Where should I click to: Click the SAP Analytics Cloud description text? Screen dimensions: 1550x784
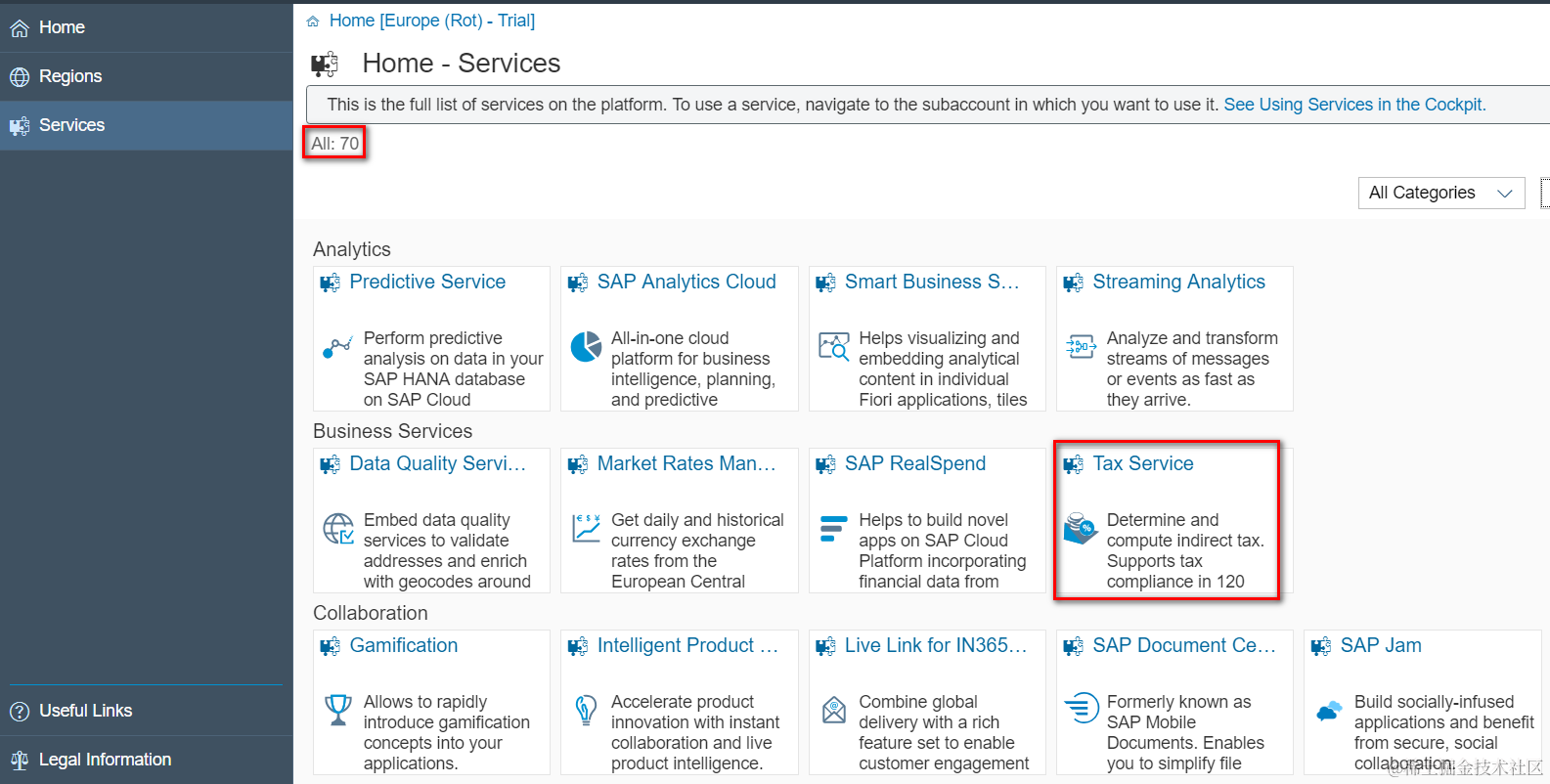click(693, 369)
